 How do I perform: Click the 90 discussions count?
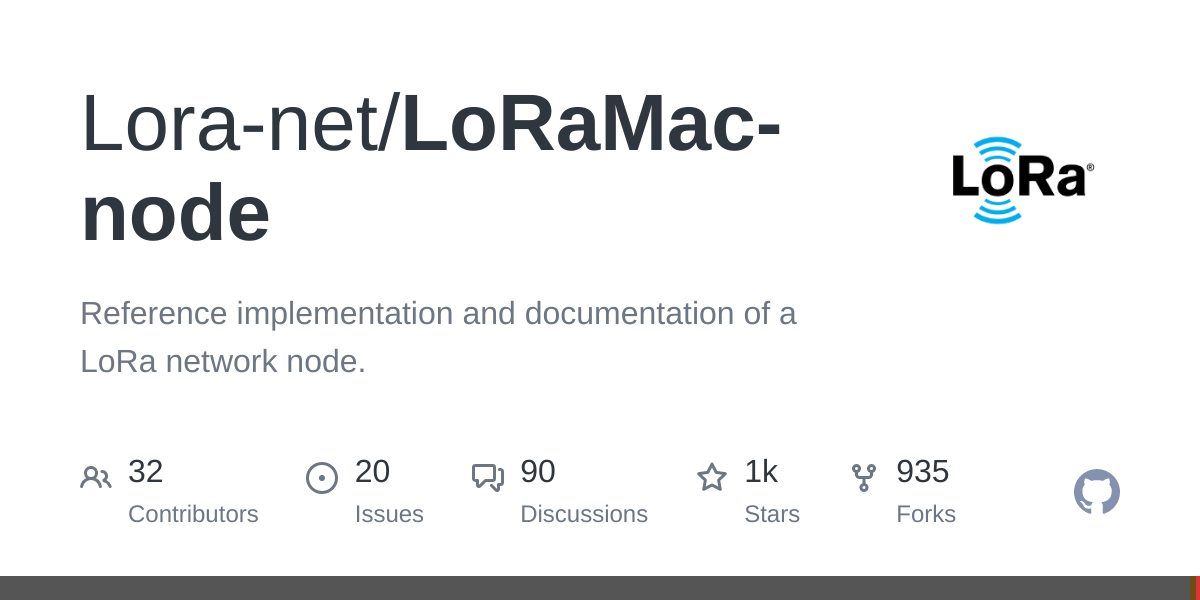pos(538,471)
